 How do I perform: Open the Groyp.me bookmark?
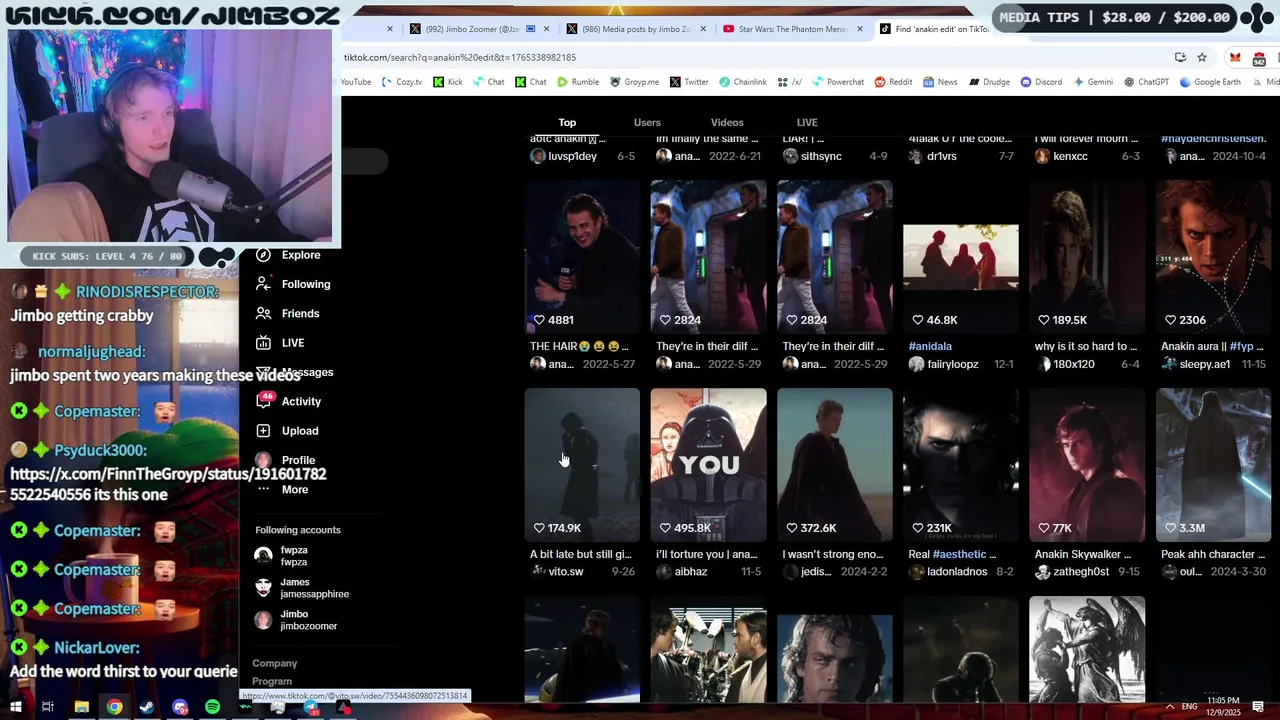click(x=634, y=82)
